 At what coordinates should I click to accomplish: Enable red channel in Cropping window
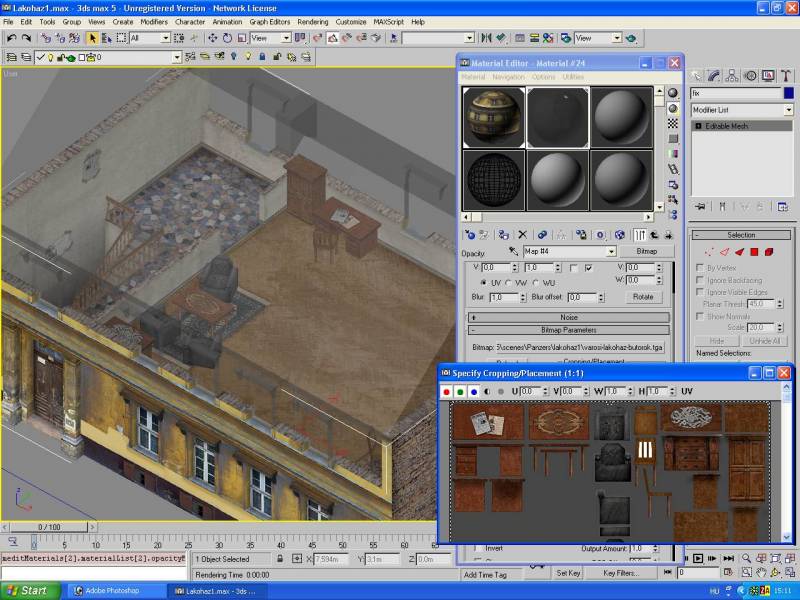447,391
